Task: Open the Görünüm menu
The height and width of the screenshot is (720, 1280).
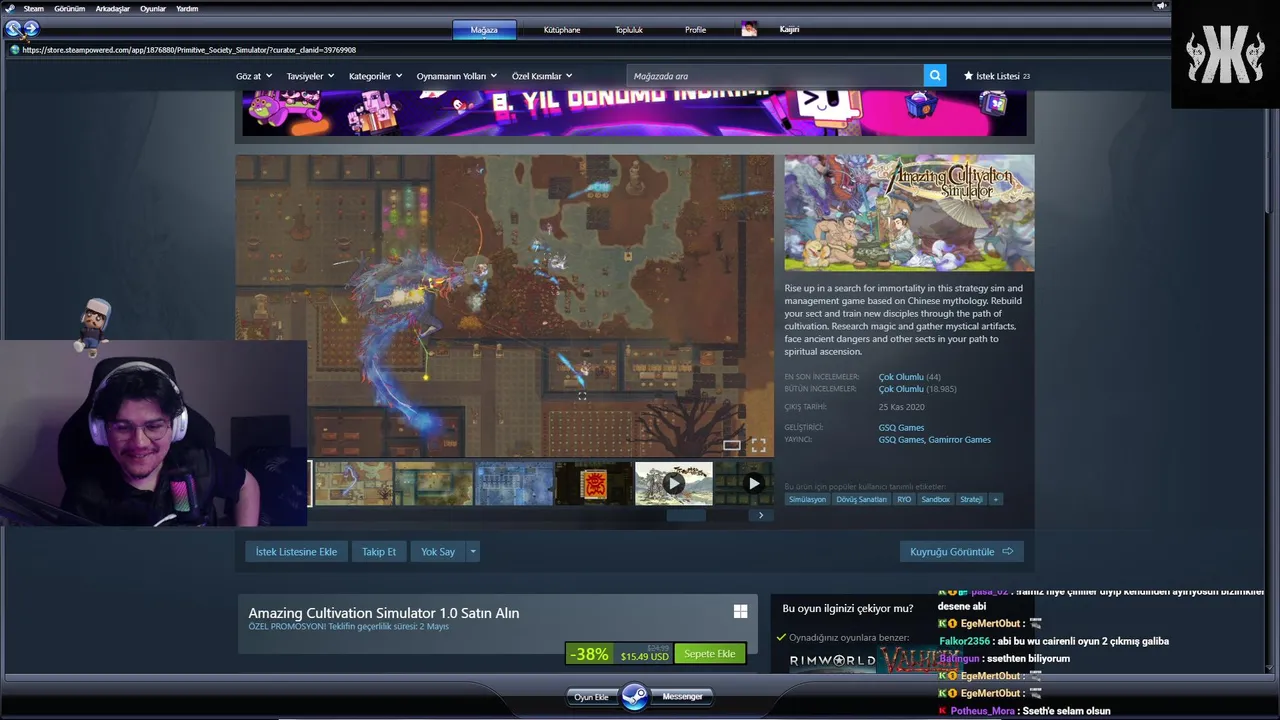Action: click(x=70, y=8)
